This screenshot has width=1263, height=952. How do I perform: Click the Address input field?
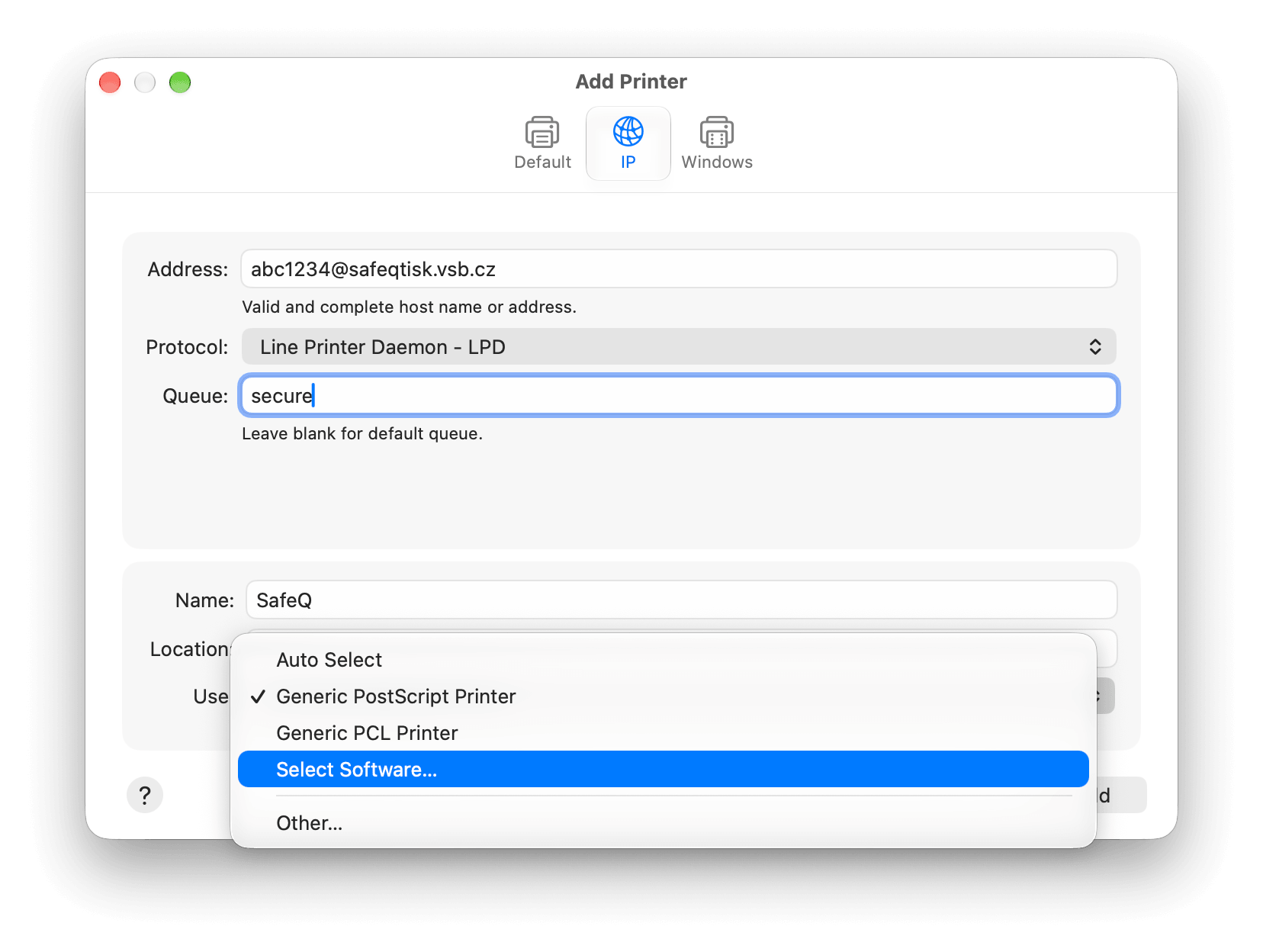click(679, 269)
